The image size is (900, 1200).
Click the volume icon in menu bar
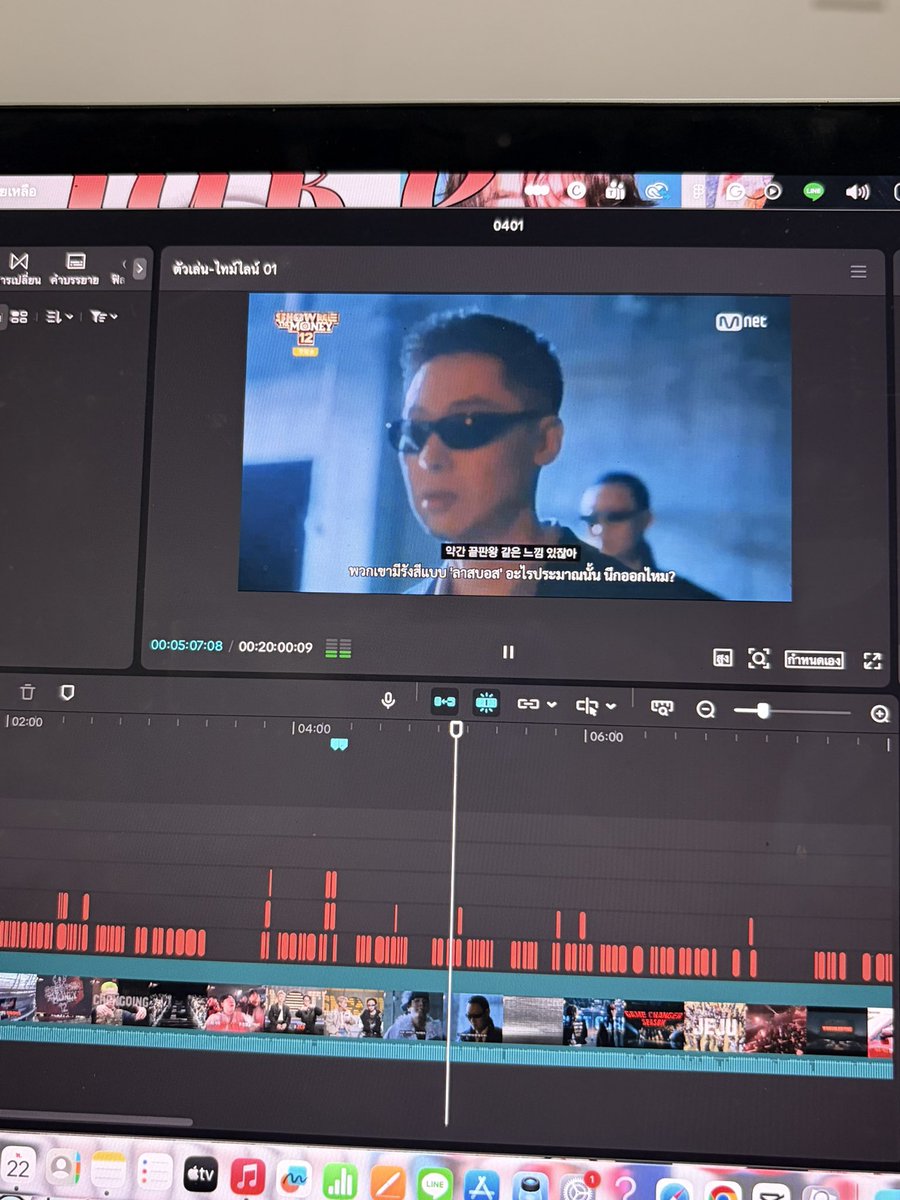(857, 192)
